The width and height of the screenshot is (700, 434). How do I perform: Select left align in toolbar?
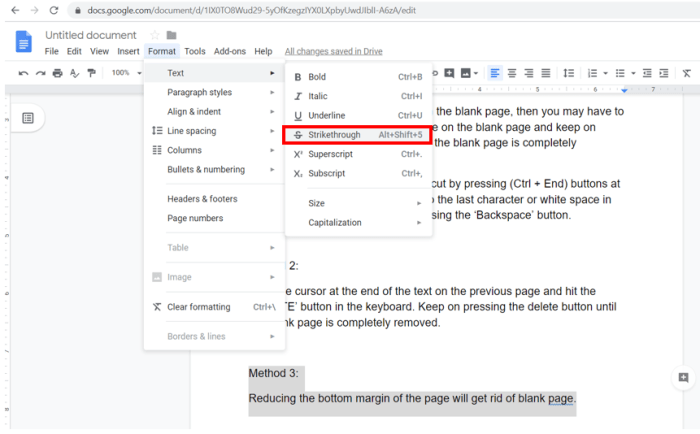495,73
